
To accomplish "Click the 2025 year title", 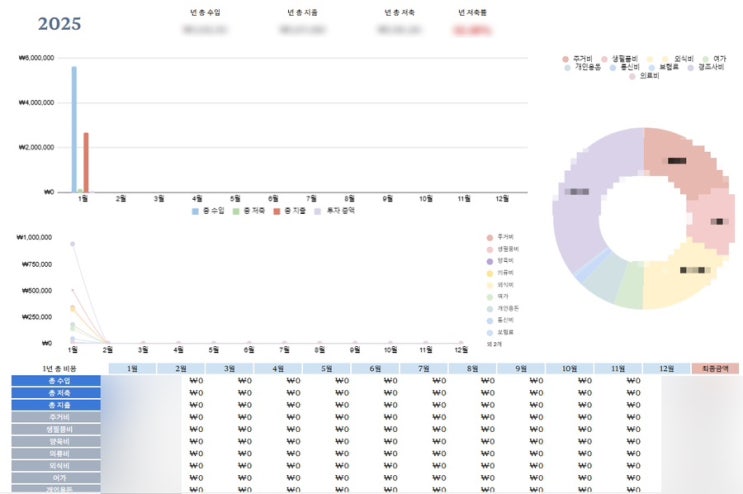I will pyautogui.click(x=60, y=24).
